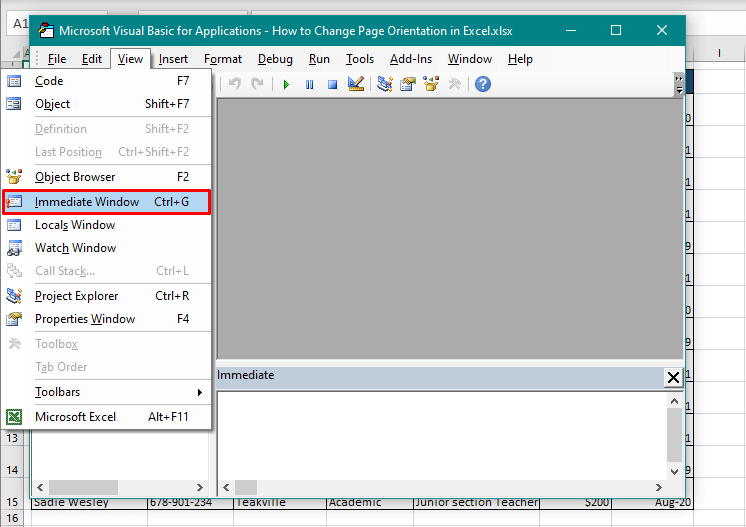Maximize the VBA editor window
Image resolution: width=746 pixels, height=527 pixels.
click(616, 30)
